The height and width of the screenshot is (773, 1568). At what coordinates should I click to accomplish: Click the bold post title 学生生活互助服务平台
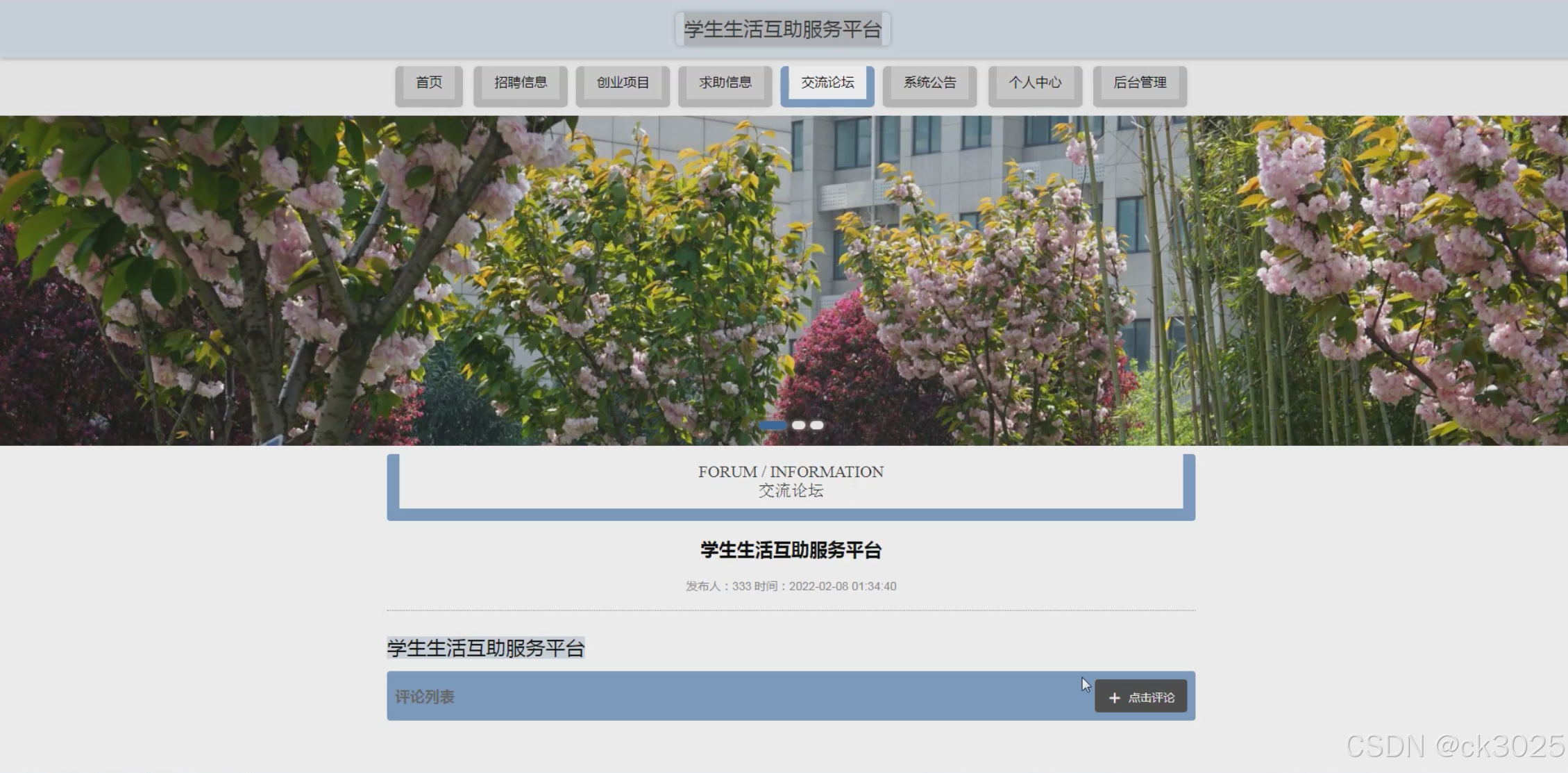pyautogui.click(x=791, y=551)
